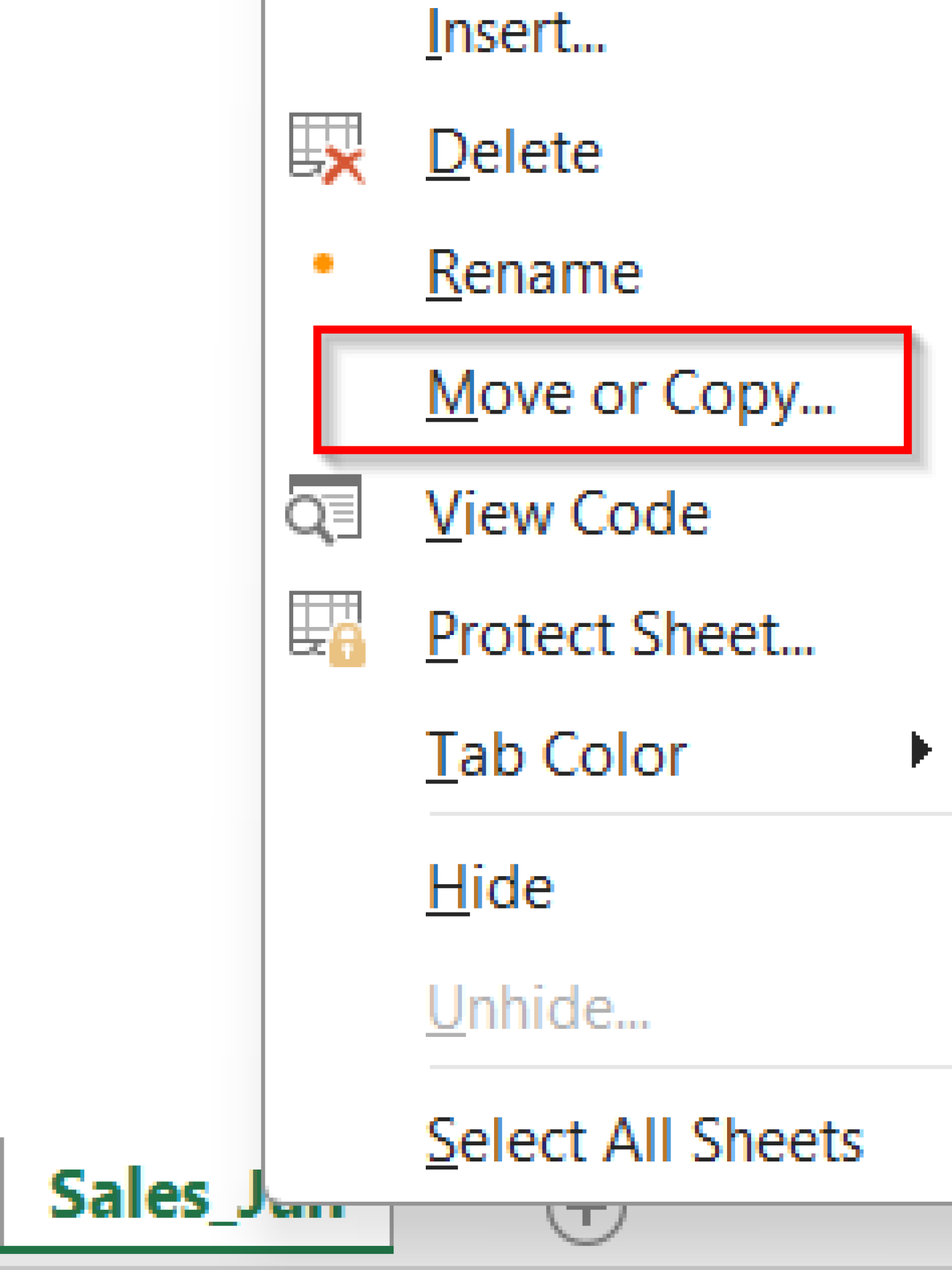
Task: Click the orange dot beside Rename
Action: pos(323,264)
